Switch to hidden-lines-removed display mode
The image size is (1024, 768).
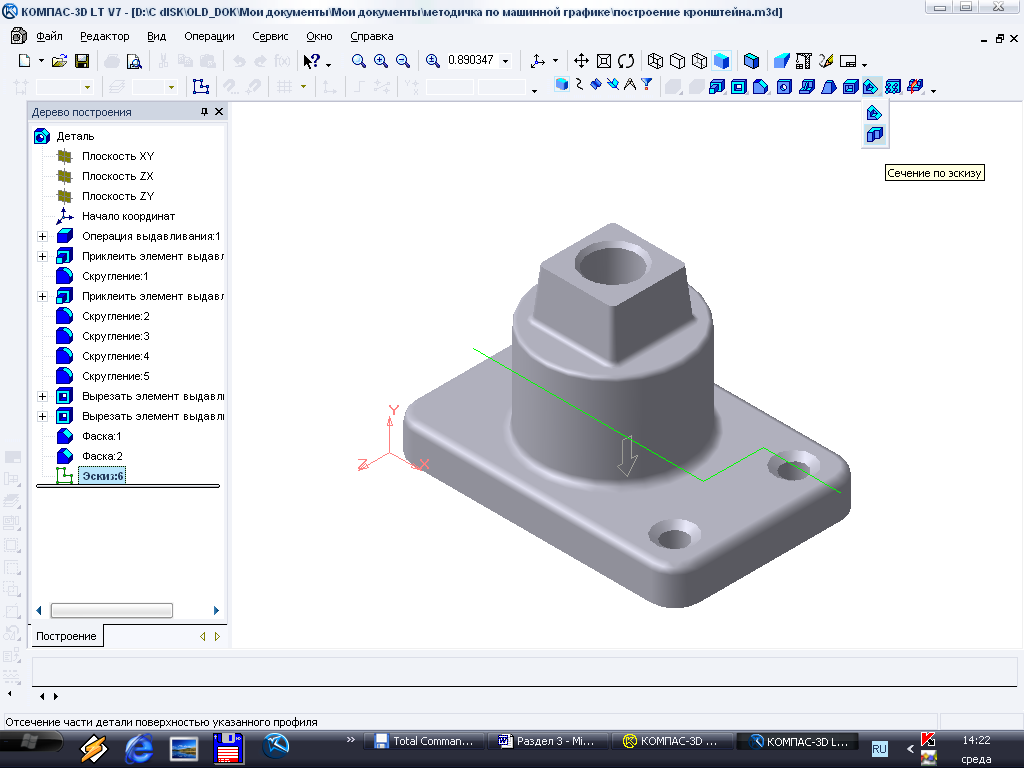coord(677,61)
